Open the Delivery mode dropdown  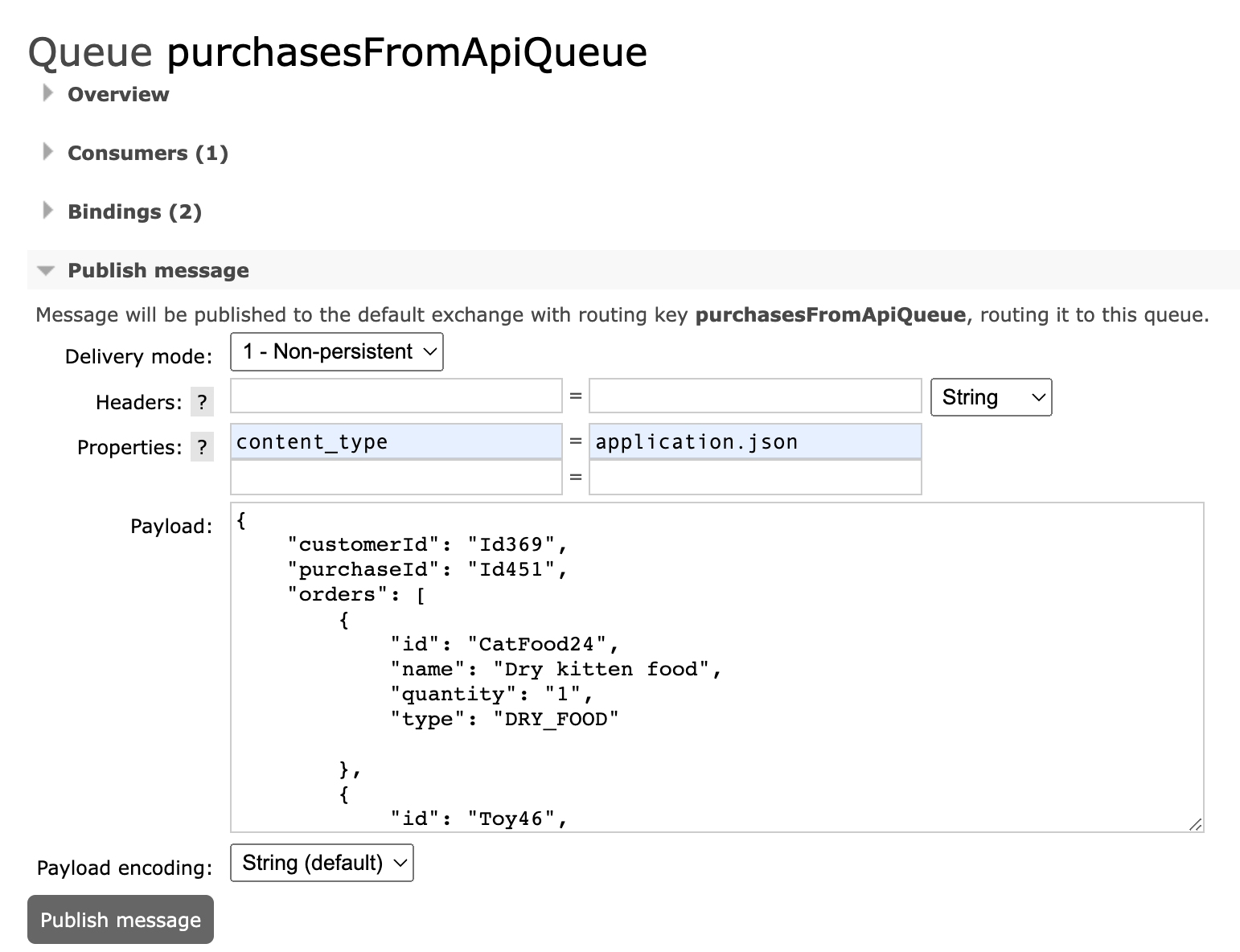336,351
